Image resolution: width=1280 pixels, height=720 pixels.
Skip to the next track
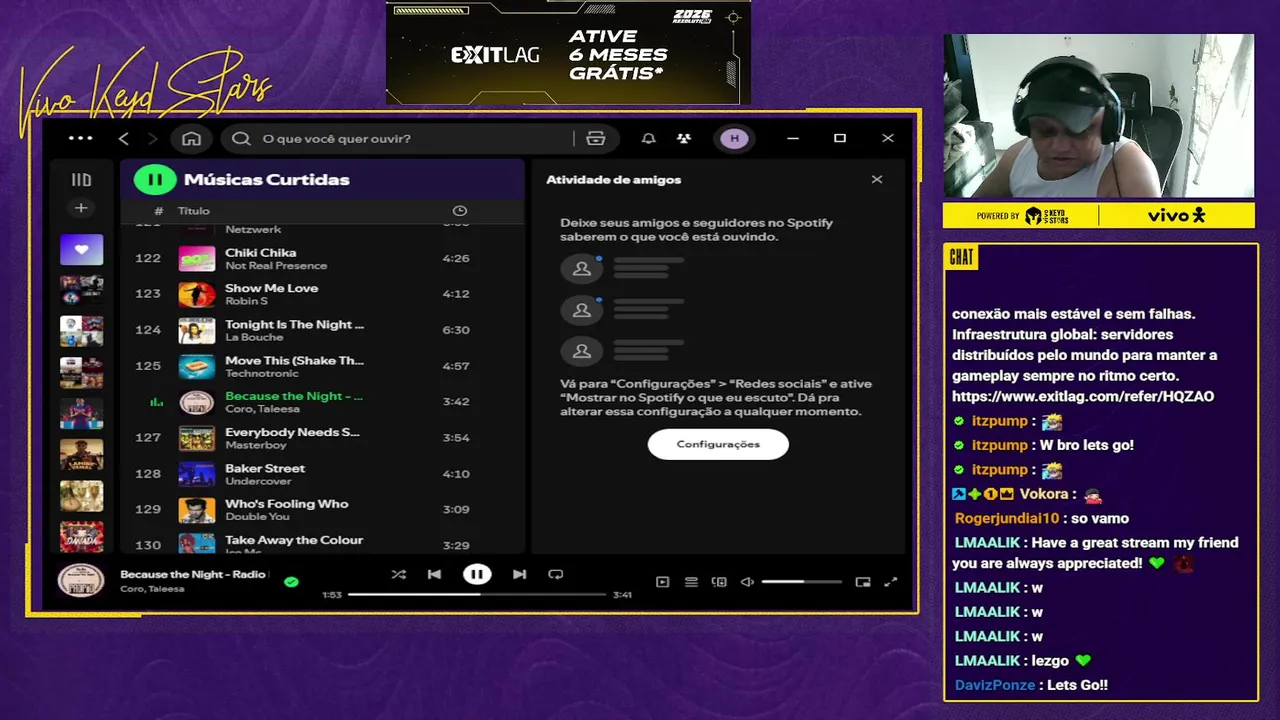click(x=519, y=574)
